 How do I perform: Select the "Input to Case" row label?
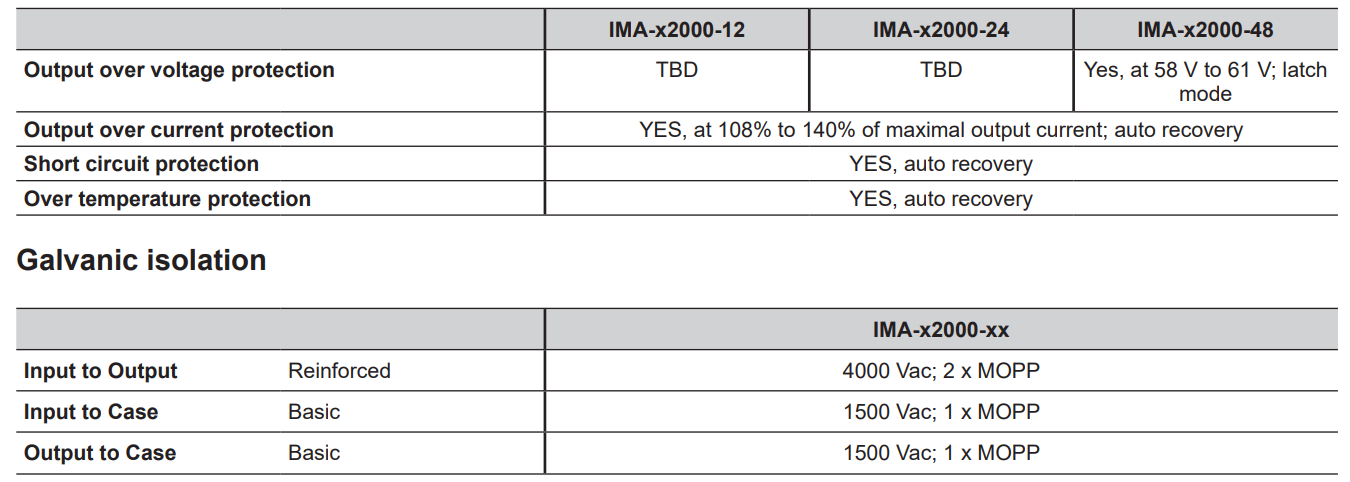pyautogui.click(x=91, y=412)
